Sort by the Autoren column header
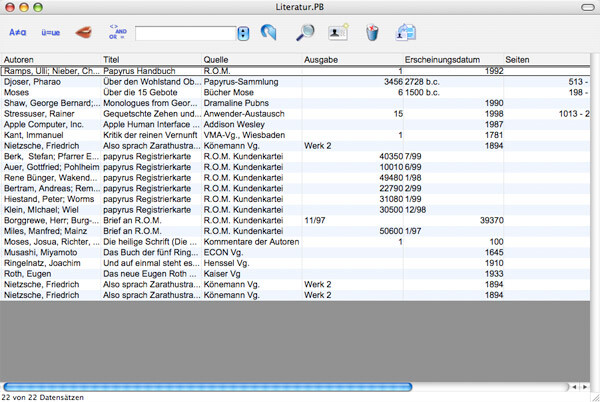Viewport: 600px width, 402px height. pos(50,60)
